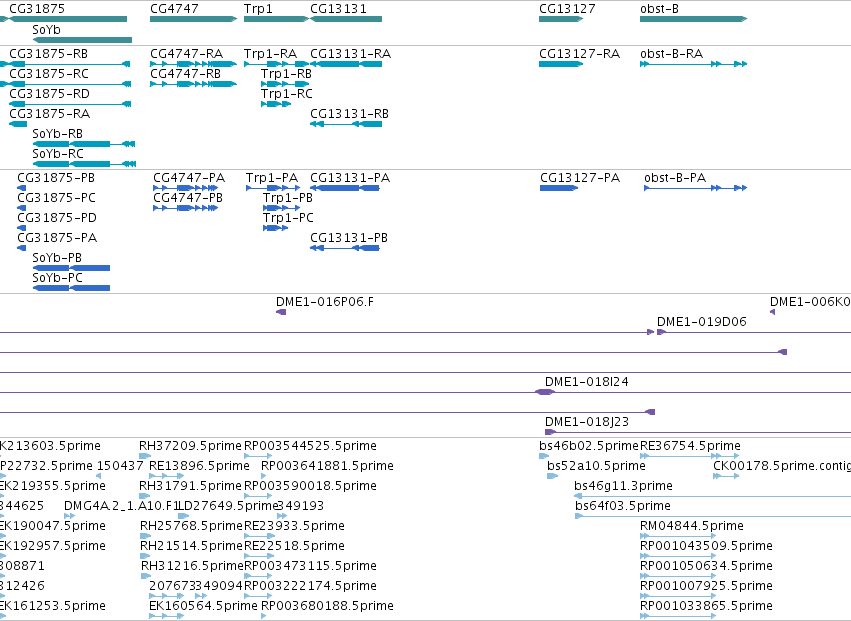Select EST RH25768.5prime
Viewport: 851px width, 621px height.
(x=145, y=536)
